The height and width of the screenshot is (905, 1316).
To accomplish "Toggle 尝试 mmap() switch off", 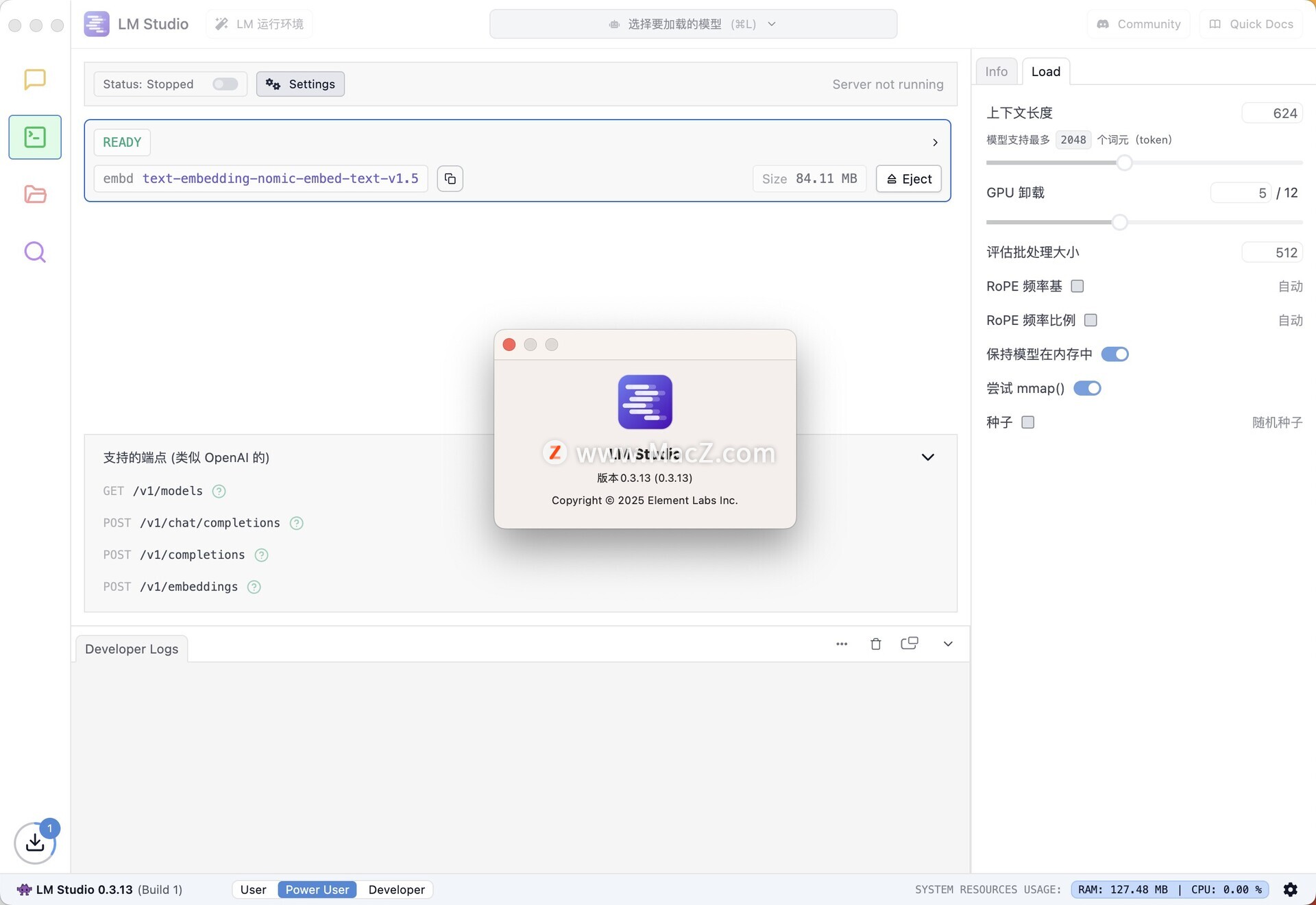I will point(1087,388).
